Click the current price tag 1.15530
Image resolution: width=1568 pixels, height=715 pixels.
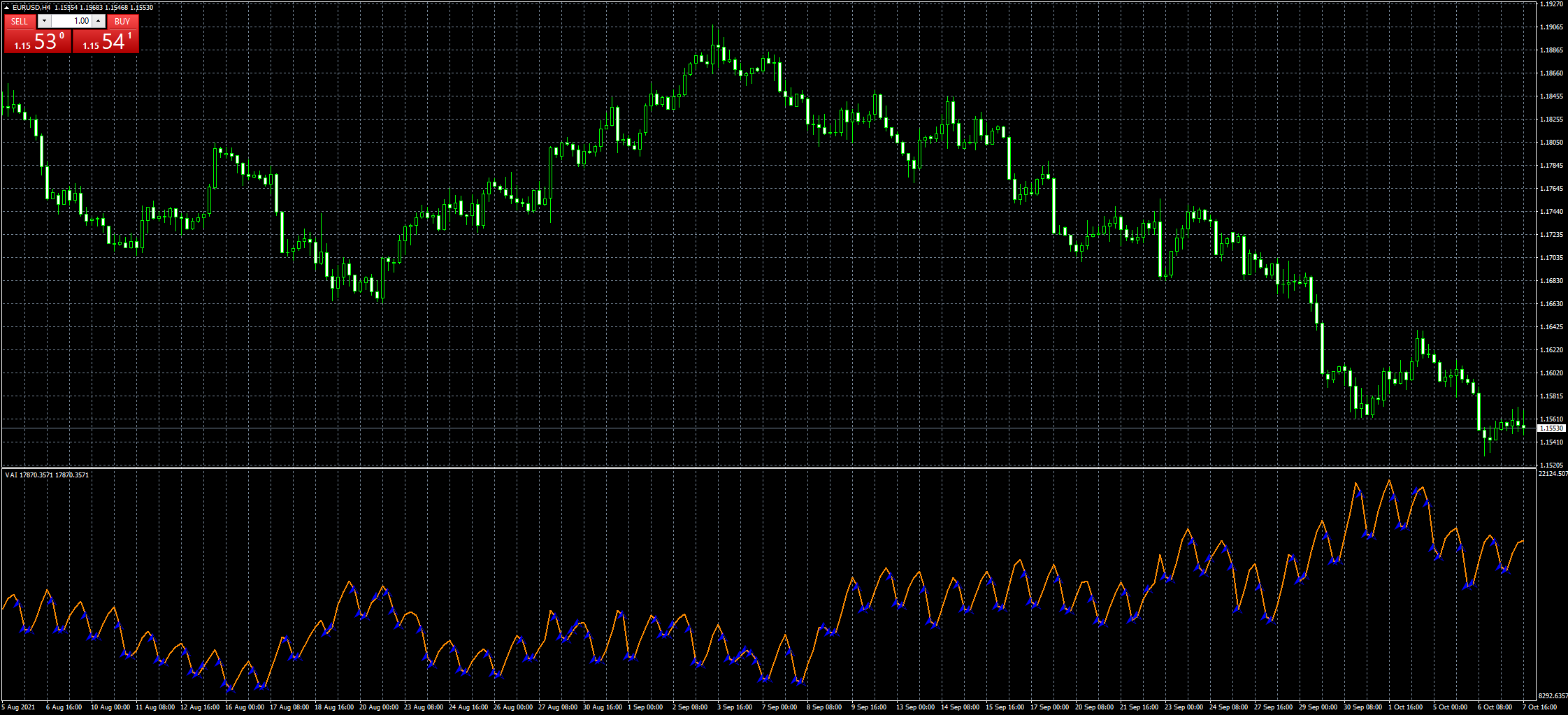(x=1551, y=428)
